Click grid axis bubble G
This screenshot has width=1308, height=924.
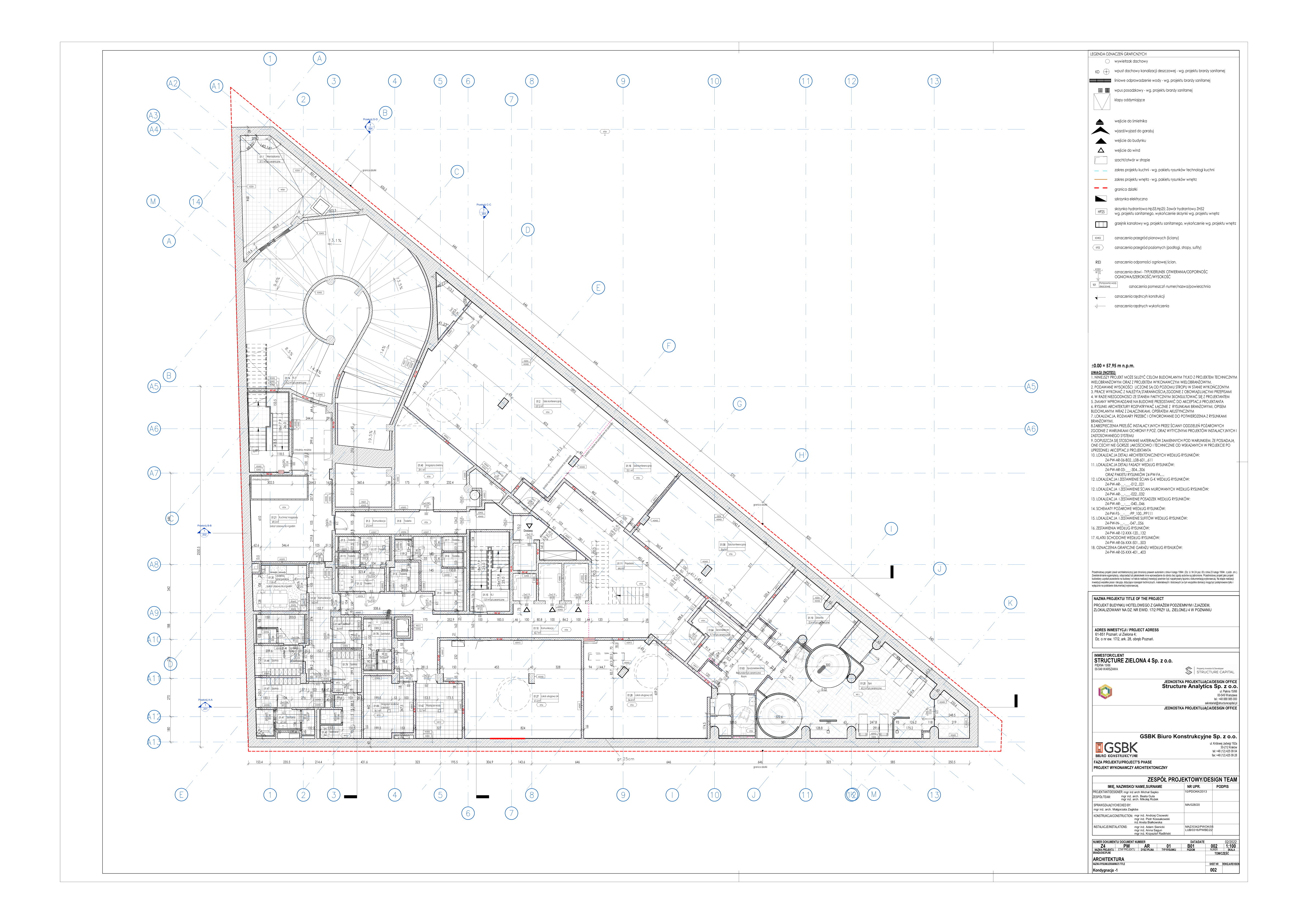point(739,404)
